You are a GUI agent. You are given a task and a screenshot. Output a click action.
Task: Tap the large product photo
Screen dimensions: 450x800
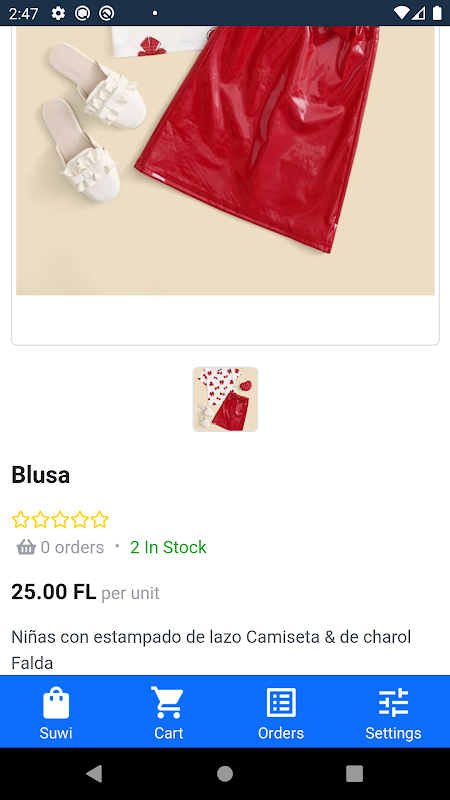pos(225,160)
